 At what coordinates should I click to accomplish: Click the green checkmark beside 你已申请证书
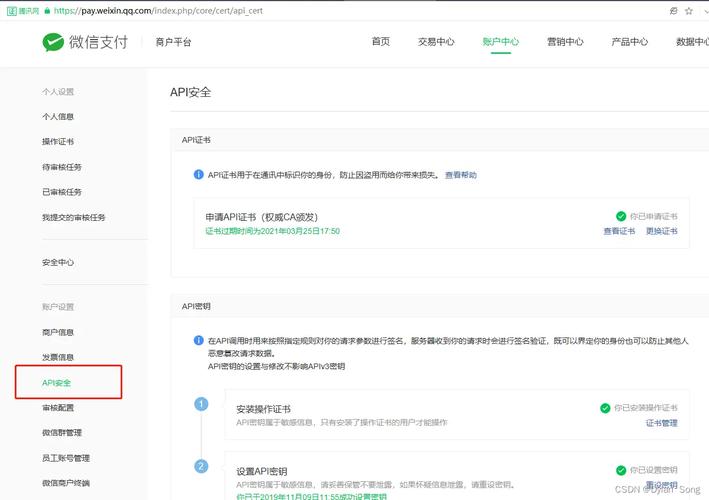click(621, 216)
